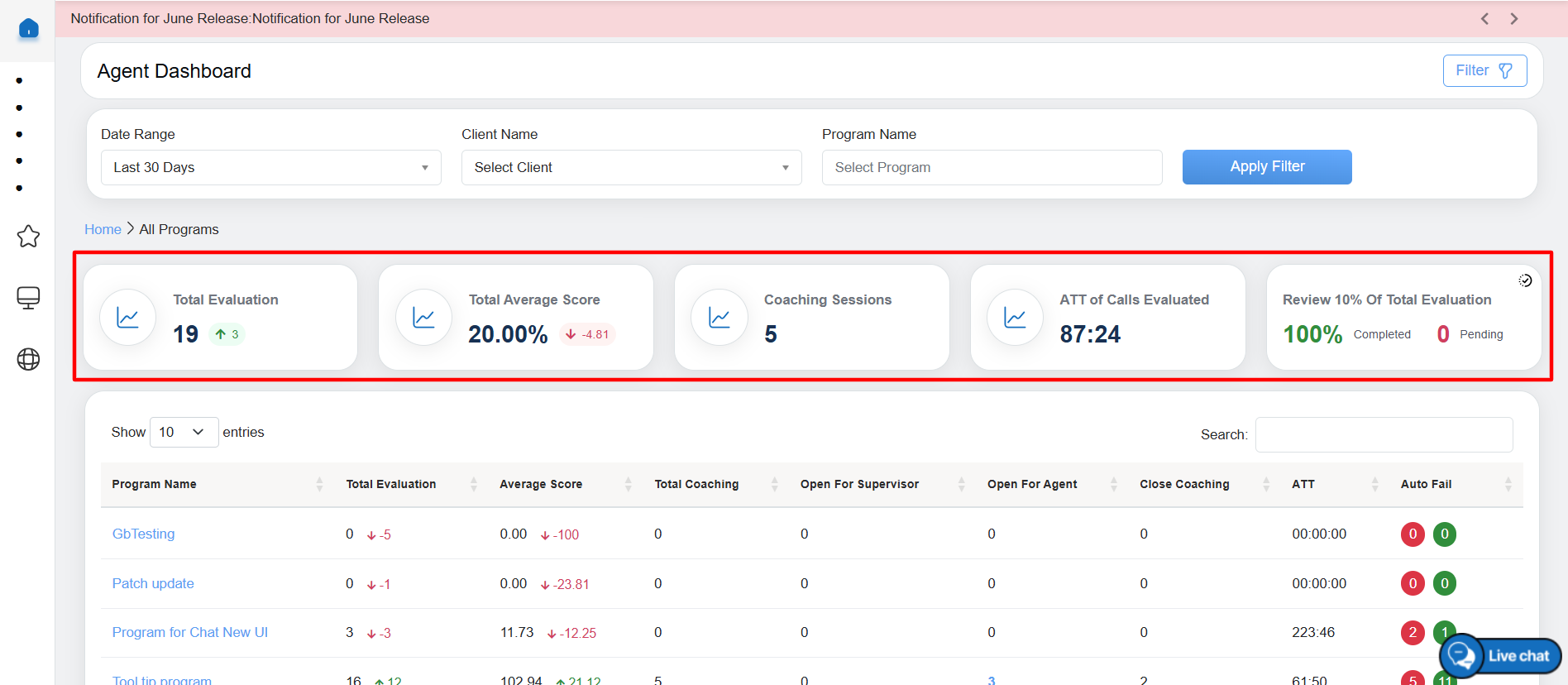Click the home icon in sidebar
1568x685 pixels.
[x=28, y=29]
